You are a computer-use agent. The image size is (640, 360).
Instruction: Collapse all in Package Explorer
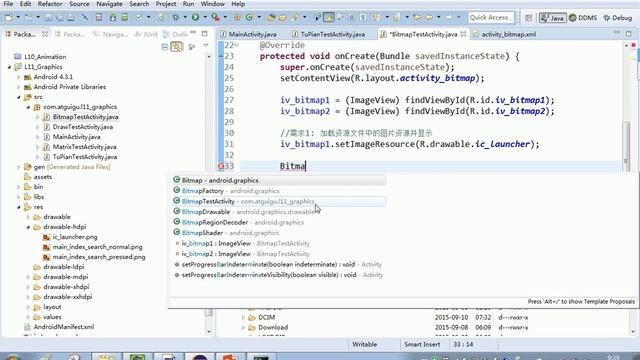(164, 47)
